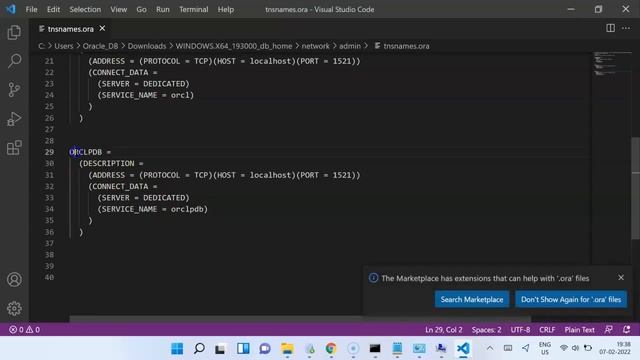Open Windows taskbar search
The width and height of the screenshot is (640, 360).
tap(199, 349)
